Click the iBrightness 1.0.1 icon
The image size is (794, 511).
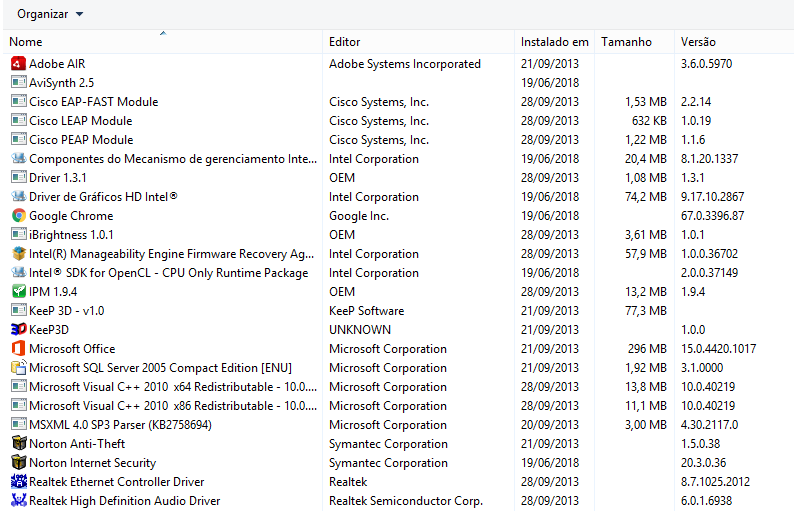click(18, 234)
